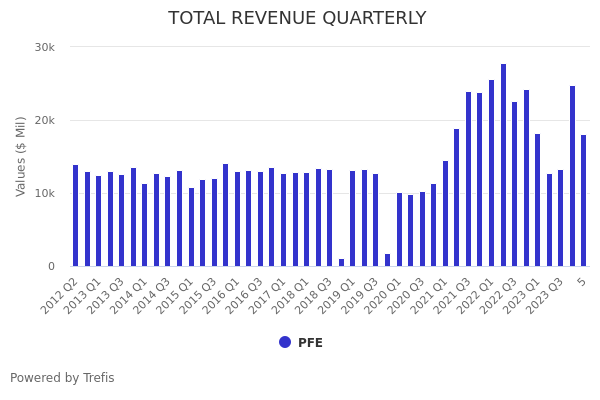Select the tallest revenue bar in the chart
600x400 pixels.
click(x=503, y=165)
